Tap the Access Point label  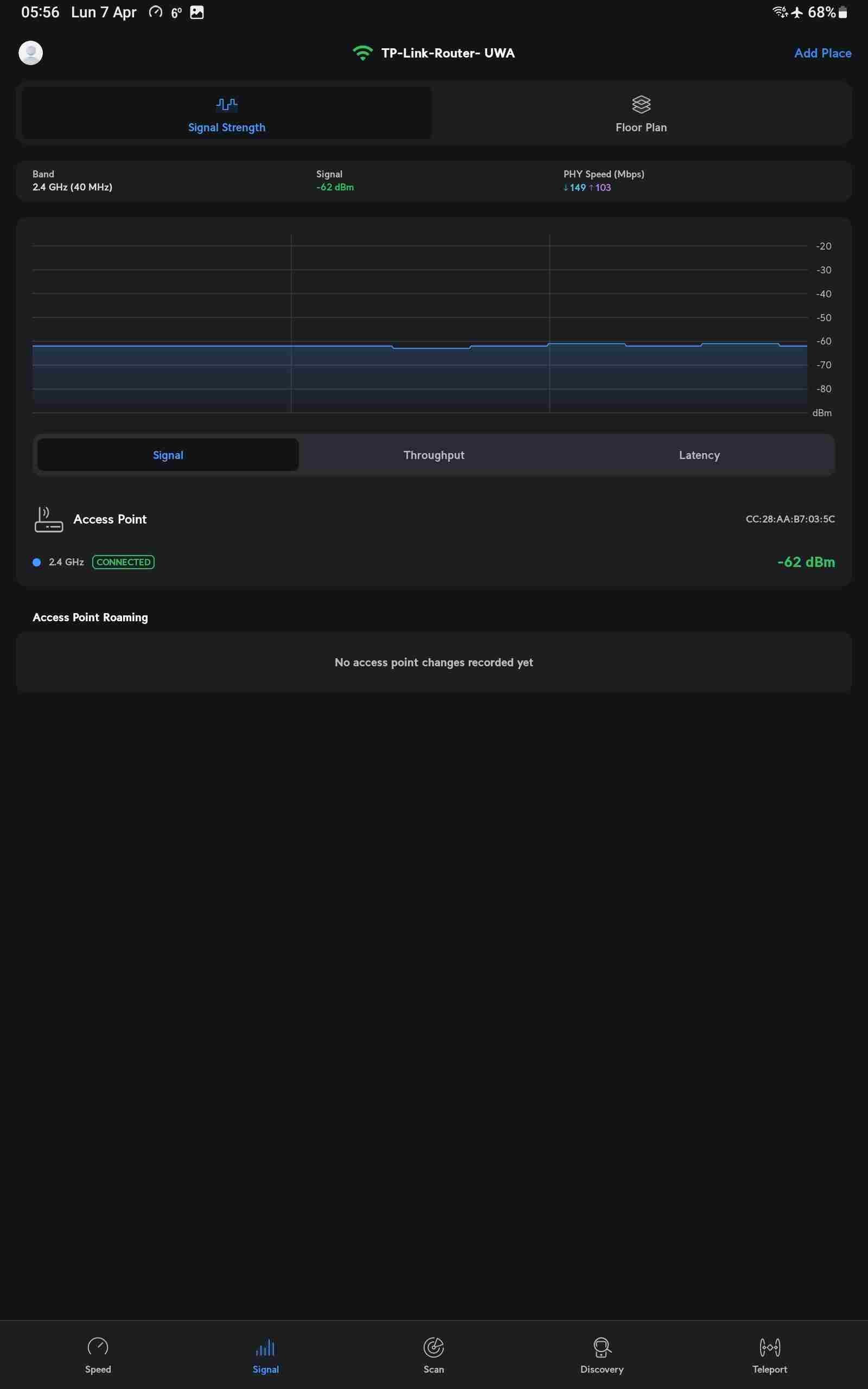[110, 519]
